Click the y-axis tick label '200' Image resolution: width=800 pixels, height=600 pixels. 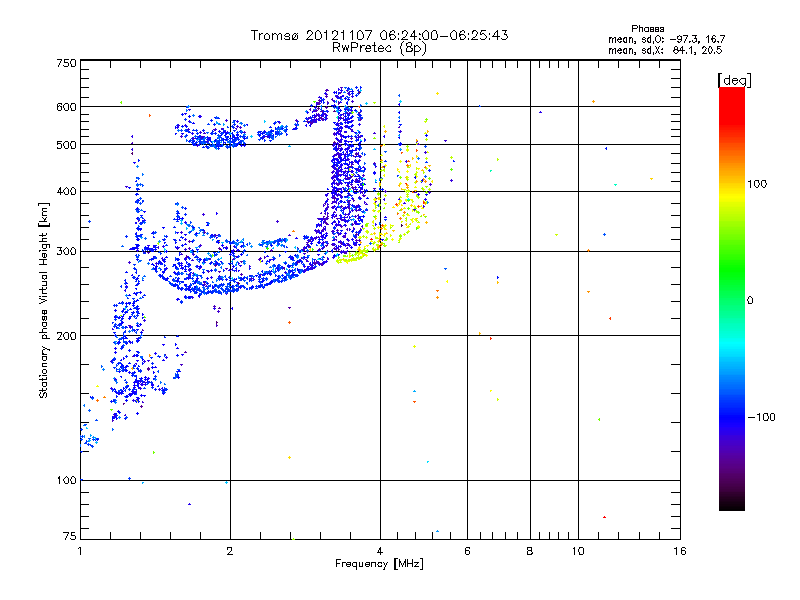pos(67,336)
